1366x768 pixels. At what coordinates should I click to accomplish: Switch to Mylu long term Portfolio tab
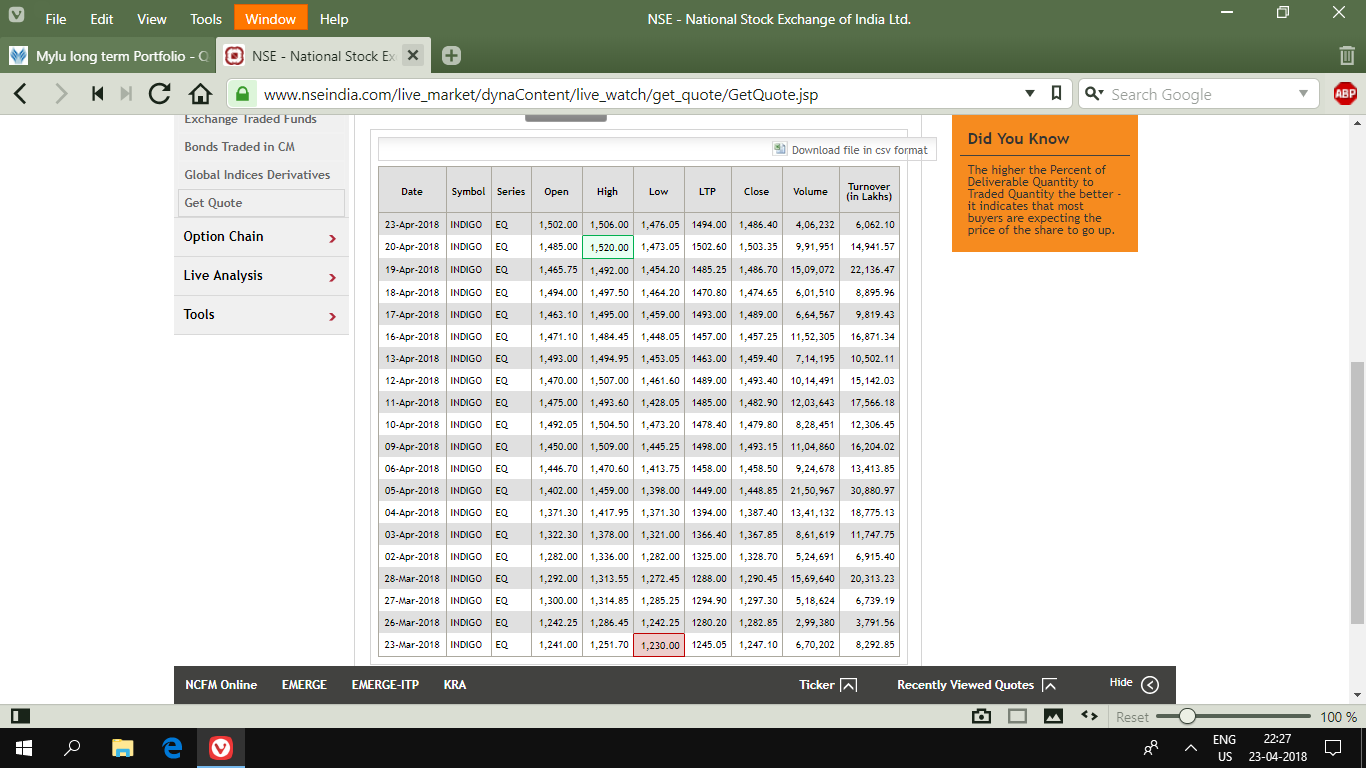click(x=110, y=56)
